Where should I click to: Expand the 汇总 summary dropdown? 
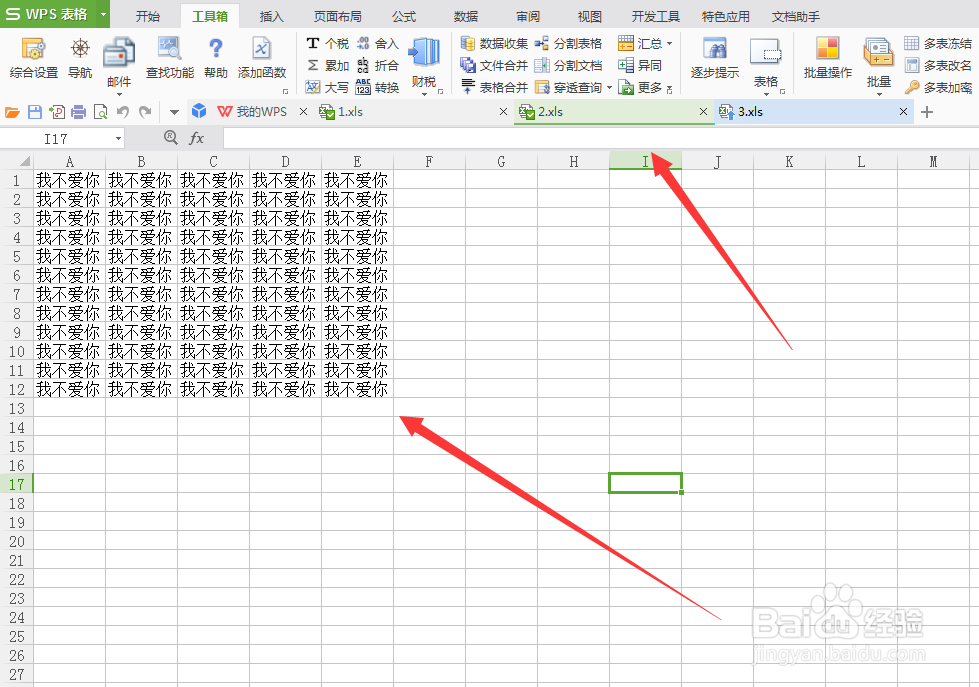[x=669, y=44]
